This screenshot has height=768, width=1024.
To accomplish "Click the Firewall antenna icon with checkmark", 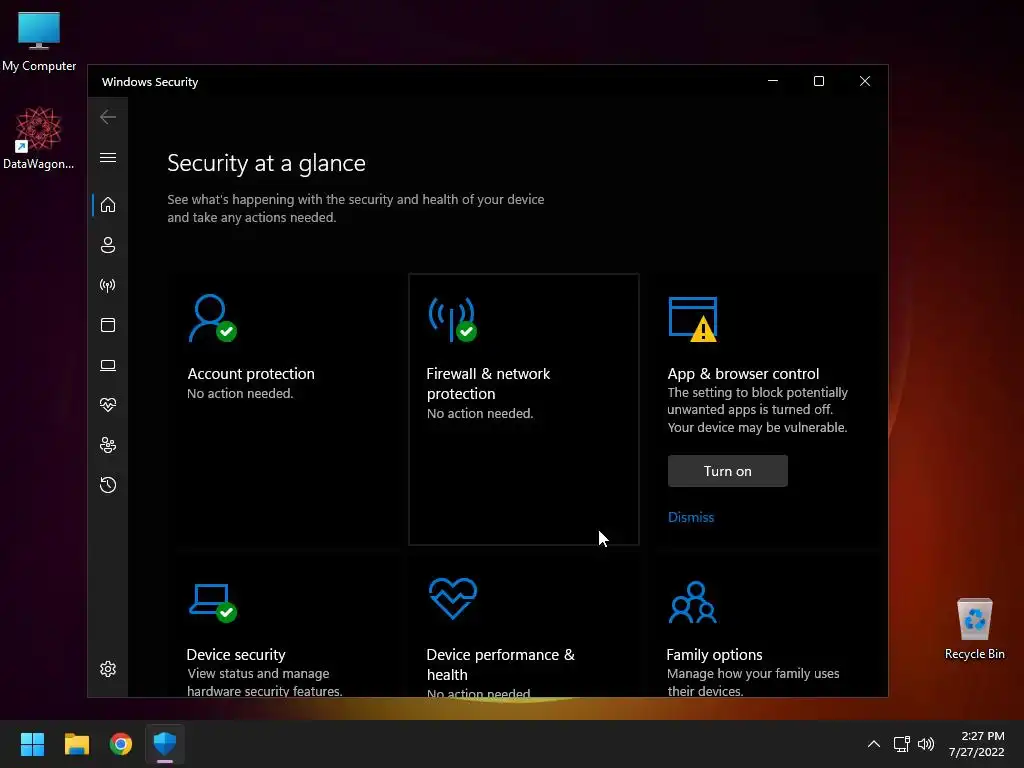I will click(x=453, y=319).
